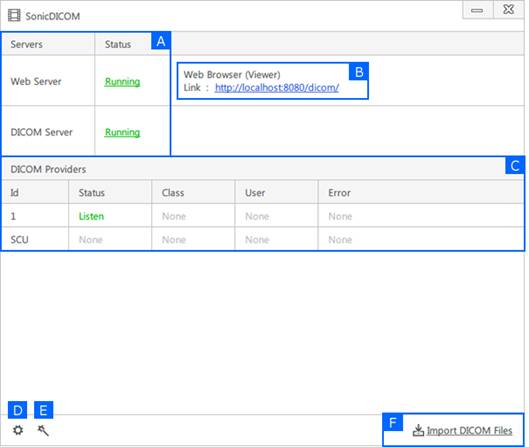Select the 'DICOM Server' row label
Screen dimensions: 529x447
coord(41,132)
